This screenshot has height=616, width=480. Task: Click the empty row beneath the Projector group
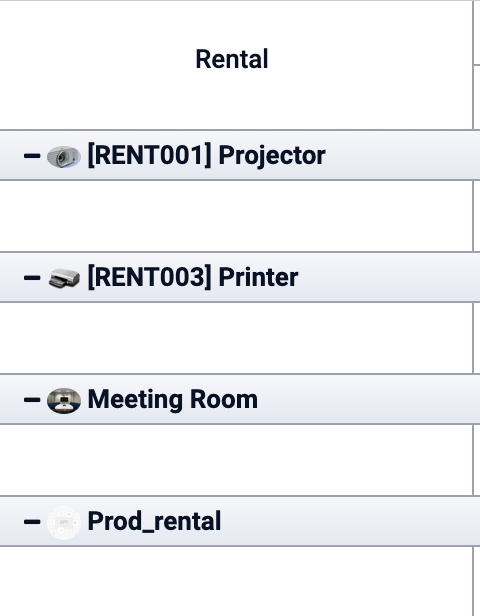236,216
